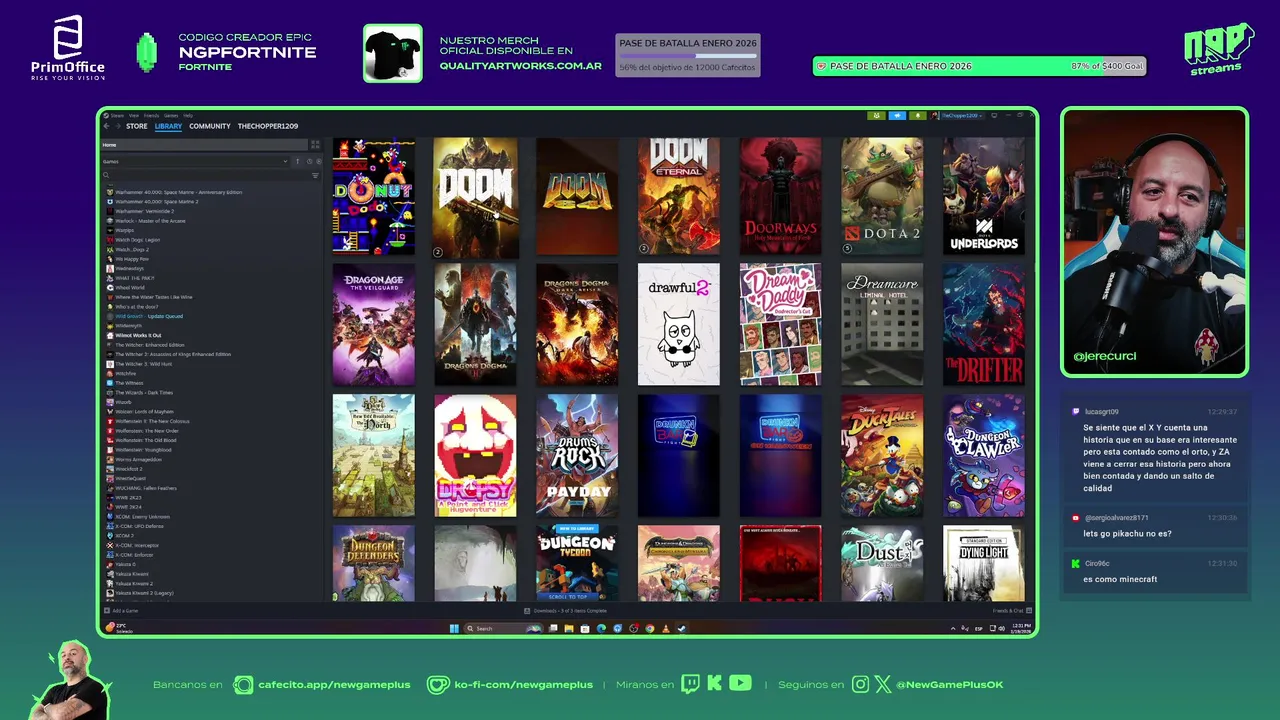Screen dimensions: 1280x720
Task: Open the Dungeon Tycoon cover
Action: coord(577,563)
